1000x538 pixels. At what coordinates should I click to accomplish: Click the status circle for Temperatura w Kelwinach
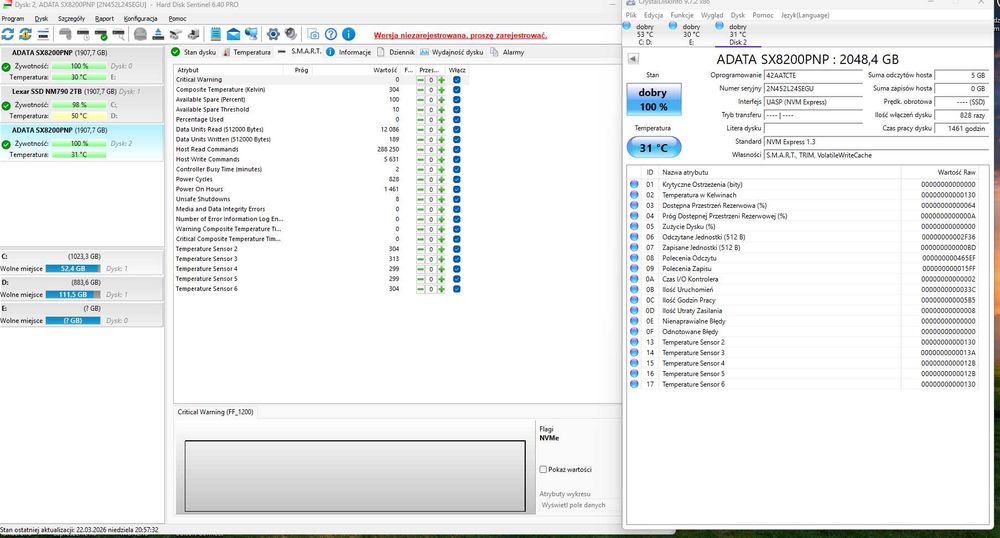pos(634,195)
